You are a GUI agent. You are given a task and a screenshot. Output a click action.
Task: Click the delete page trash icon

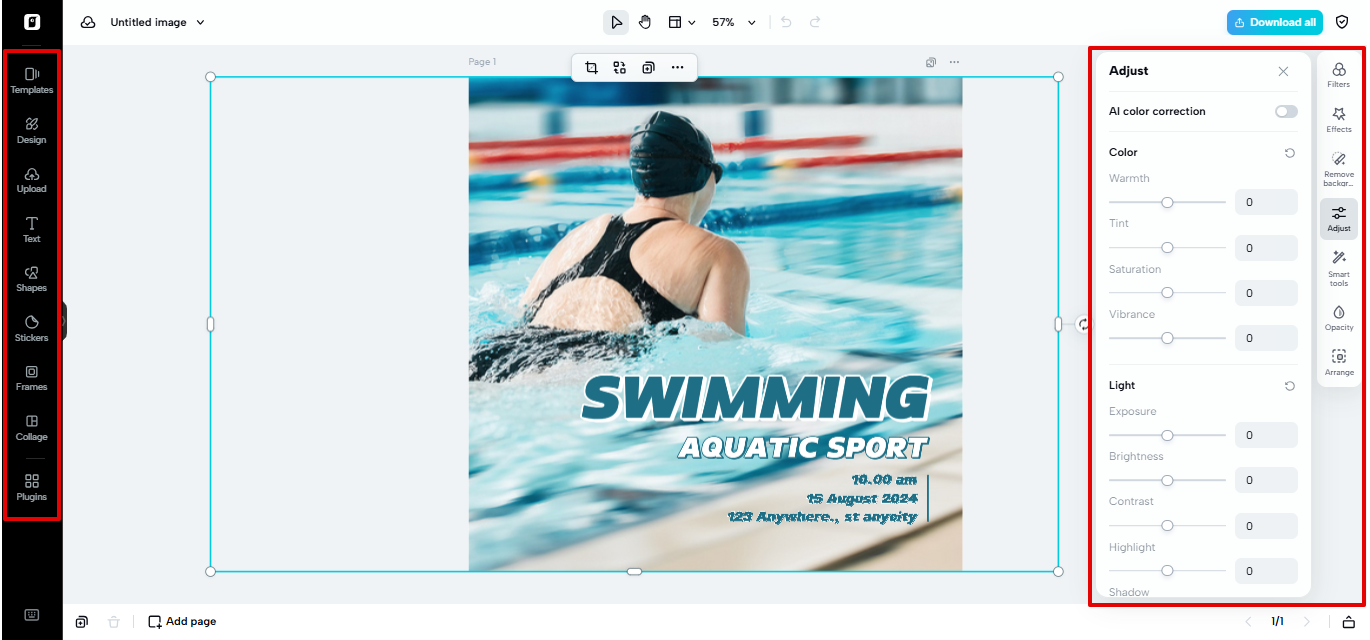(x=114, y=622)
